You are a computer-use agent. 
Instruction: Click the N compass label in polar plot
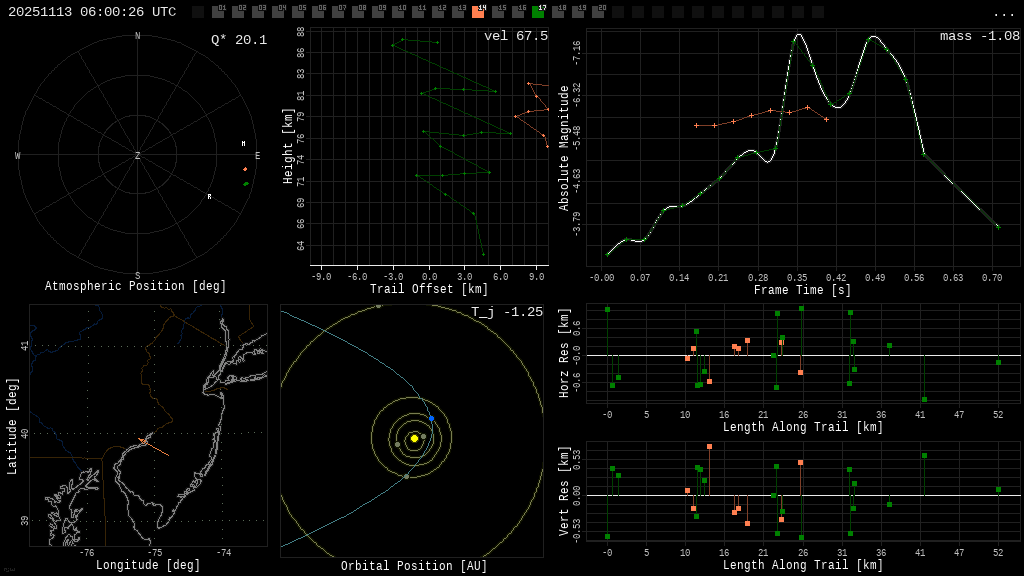pos(137,36)
